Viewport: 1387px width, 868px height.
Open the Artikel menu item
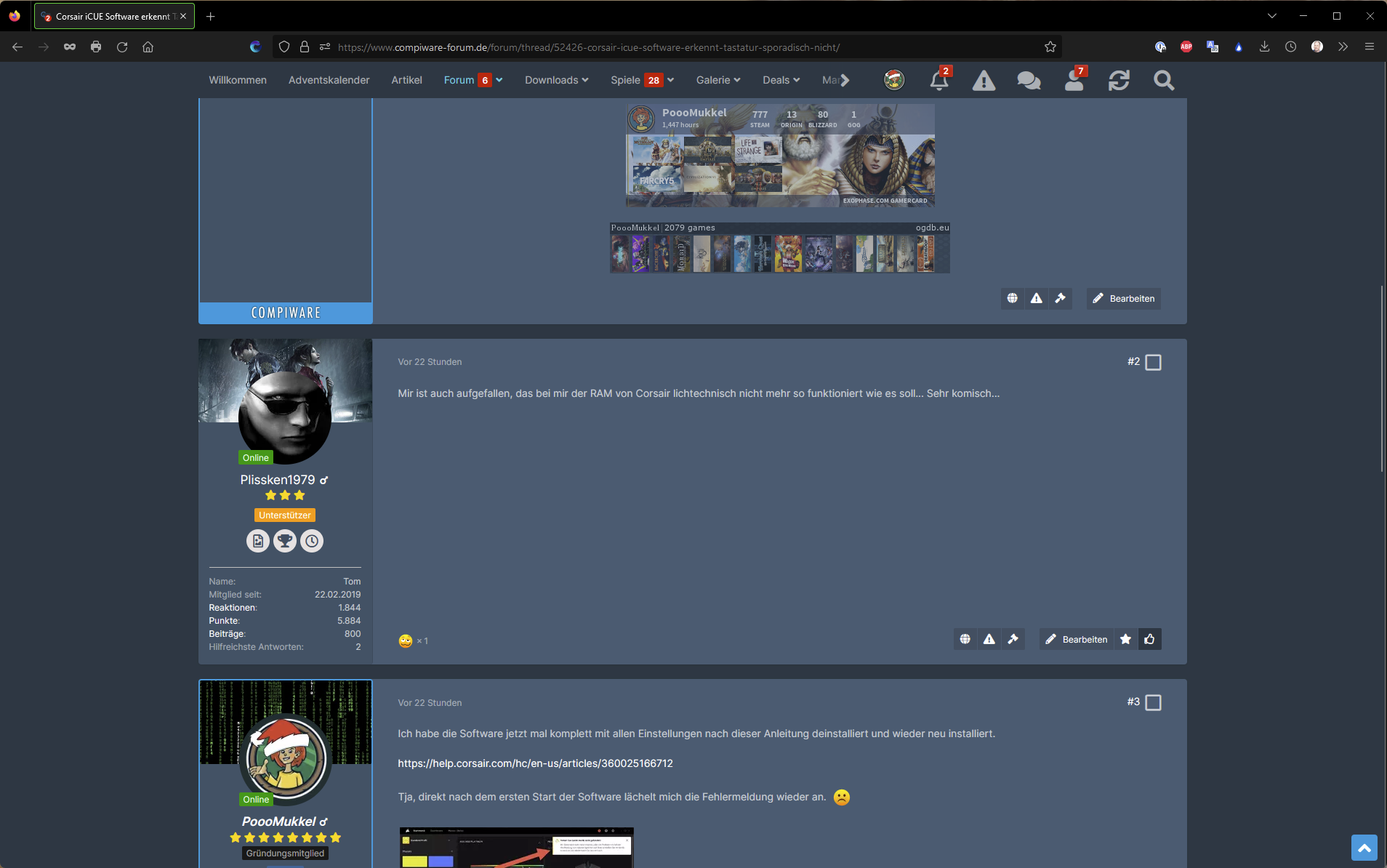pyautogui.click(x=406, y=80)
